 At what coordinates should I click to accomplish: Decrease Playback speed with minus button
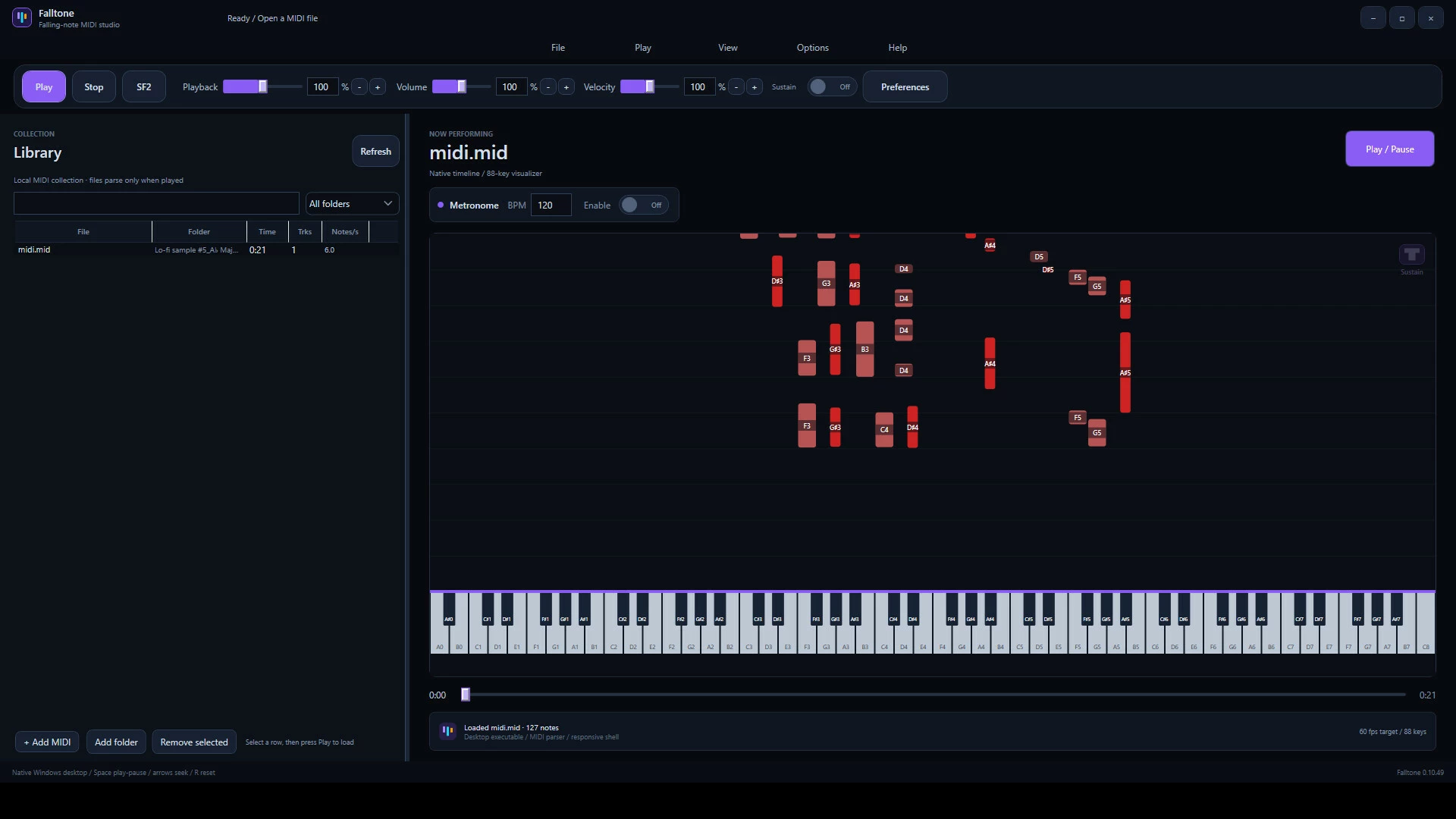pos(359,87)
